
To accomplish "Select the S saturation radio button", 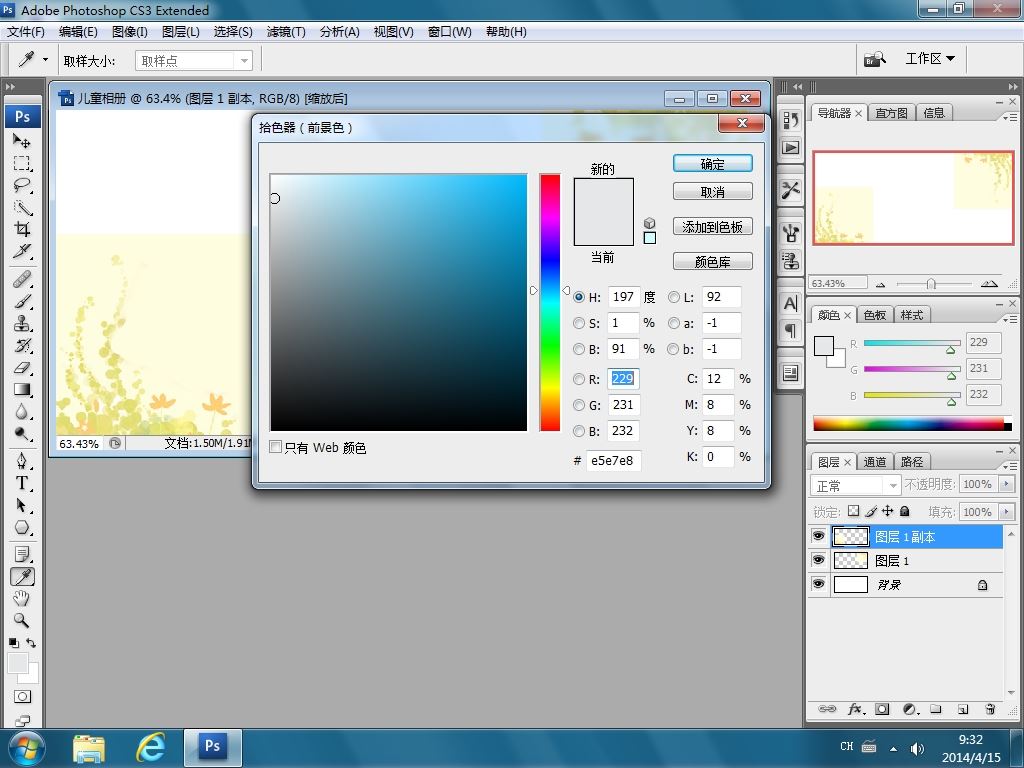I will (579, 323).
